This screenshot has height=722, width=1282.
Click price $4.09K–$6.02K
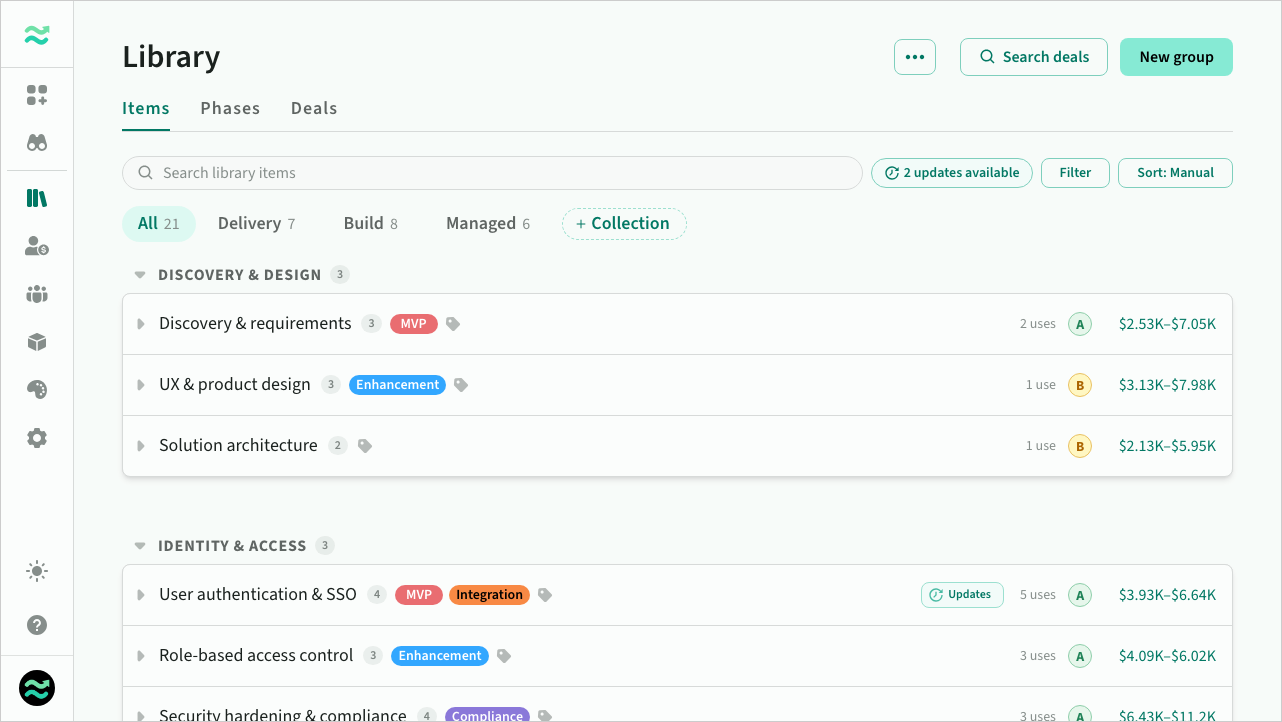[x=1167, y=656]
